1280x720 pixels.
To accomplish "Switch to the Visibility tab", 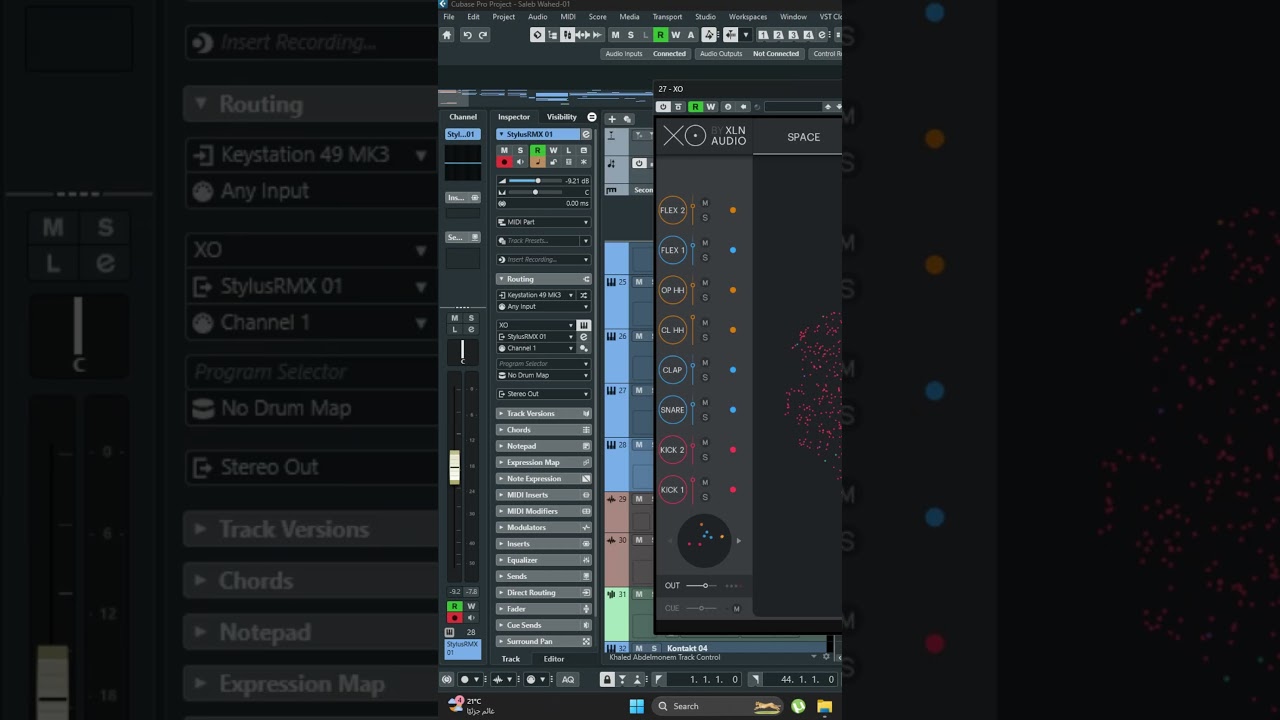I will click(x=561, y=117).
